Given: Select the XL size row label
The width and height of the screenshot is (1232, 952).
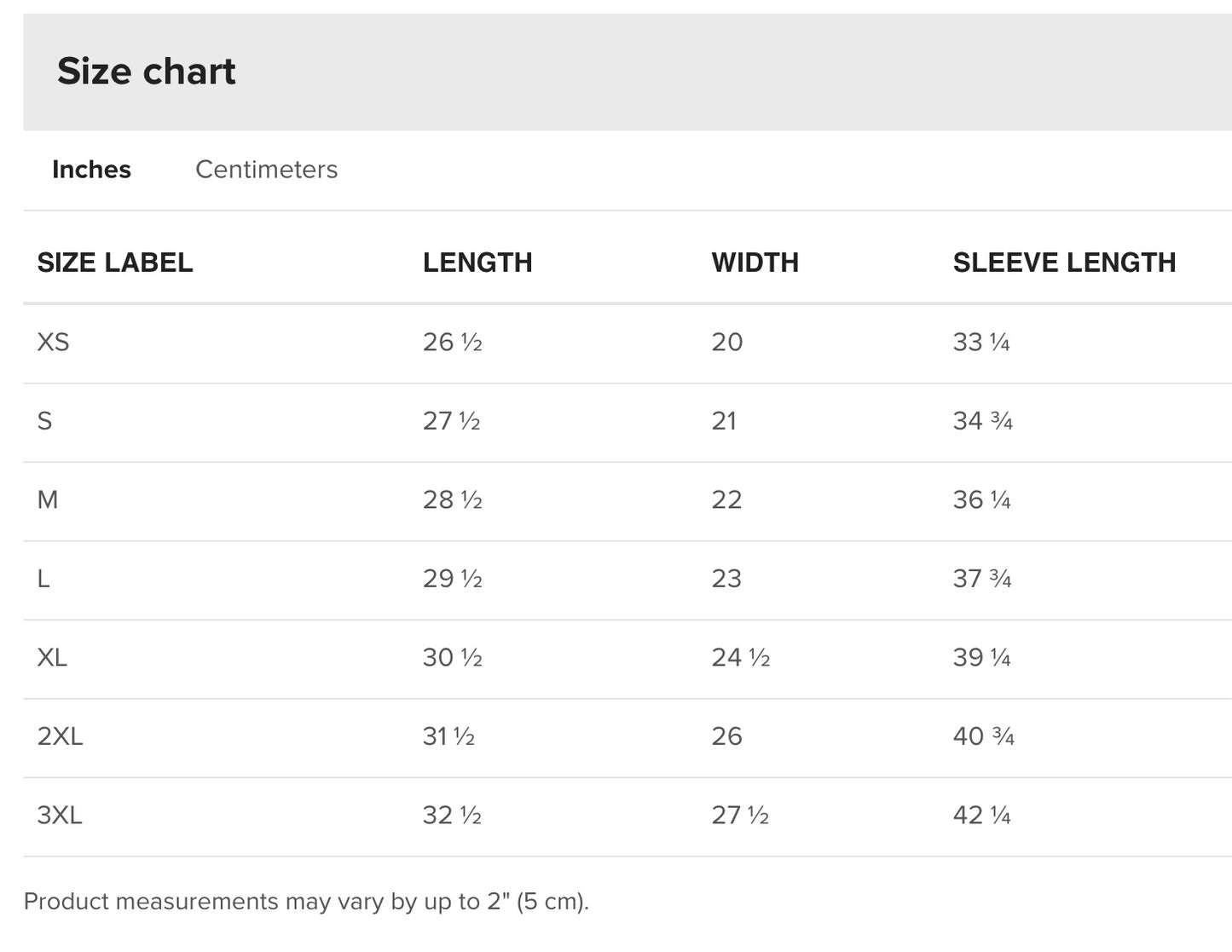Looking at the screenshot, I should click(52, 658).
